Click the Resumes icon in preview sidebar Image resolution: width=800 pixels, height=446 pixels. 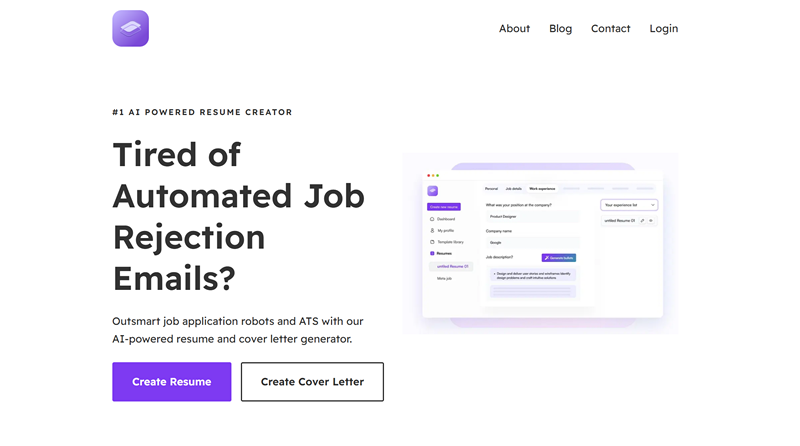(432, 253)
